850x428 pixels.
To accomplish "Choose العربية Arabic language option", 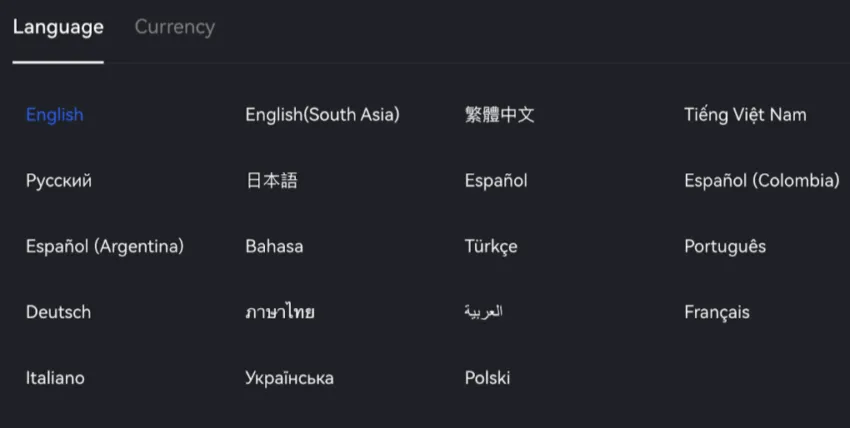I will point(483,312).
